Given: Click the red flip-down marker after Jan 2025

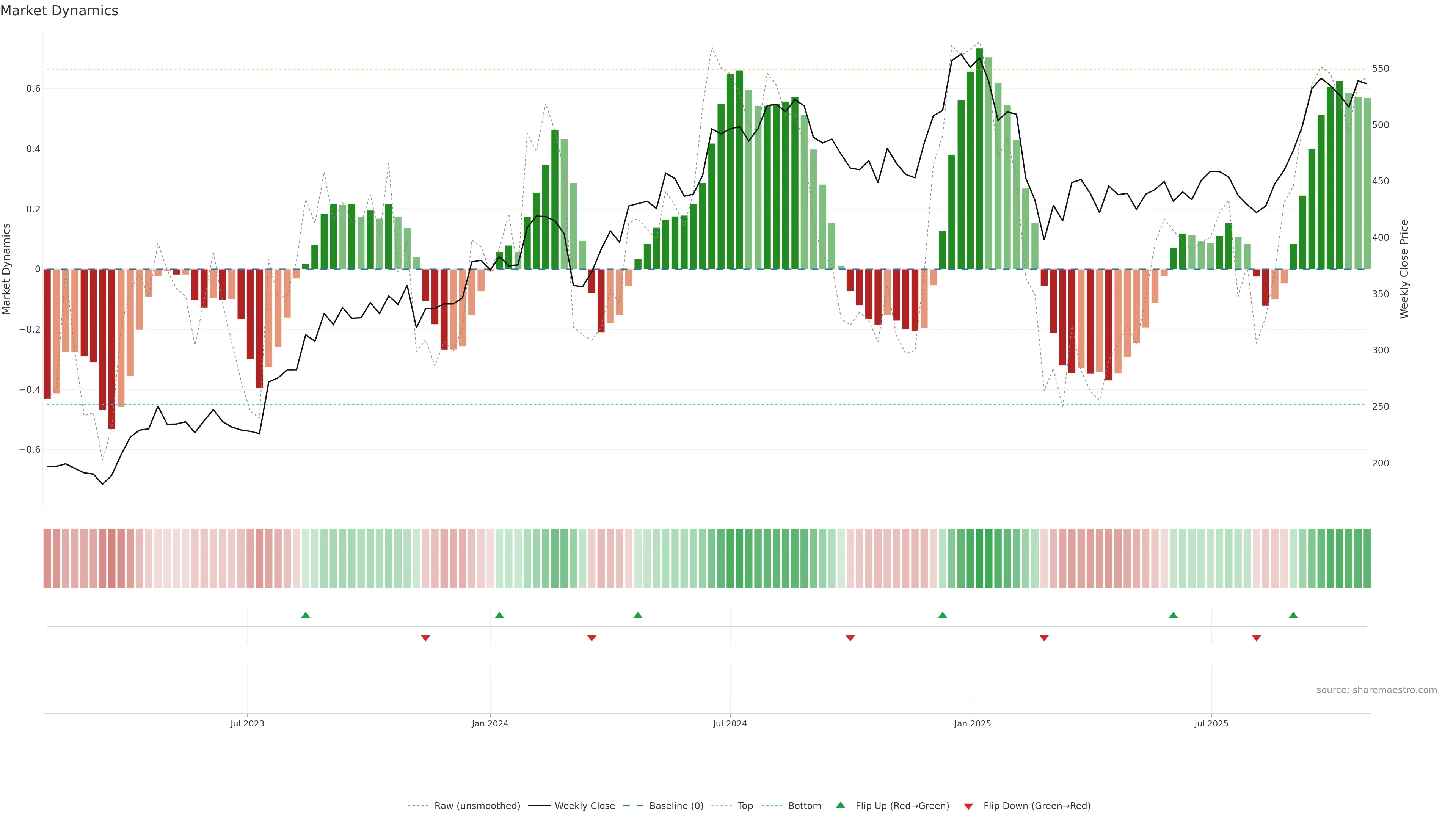Looking at the screenshot, I should 1044,638.
